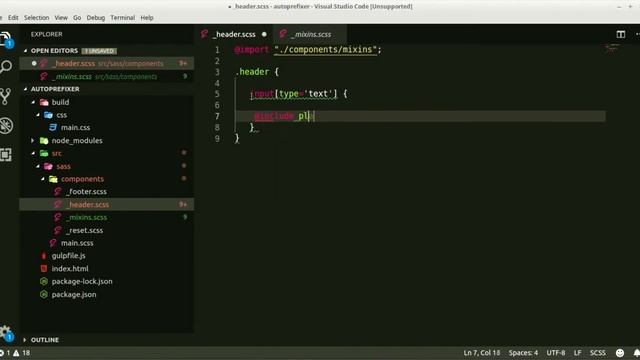Viewport: 640px width, 360px height.
Task: Open _mixins.scss in components folder
Action: [x=87, y=217]
